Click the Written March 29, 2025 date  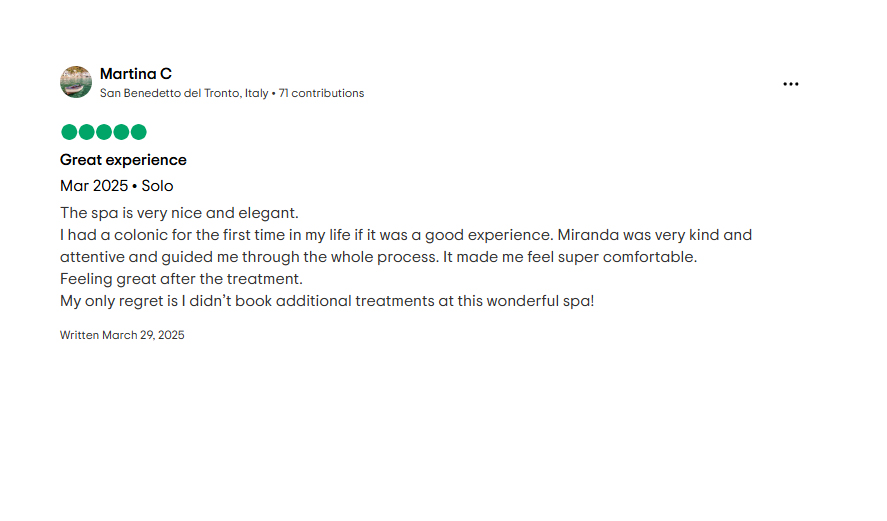[122, 335]
